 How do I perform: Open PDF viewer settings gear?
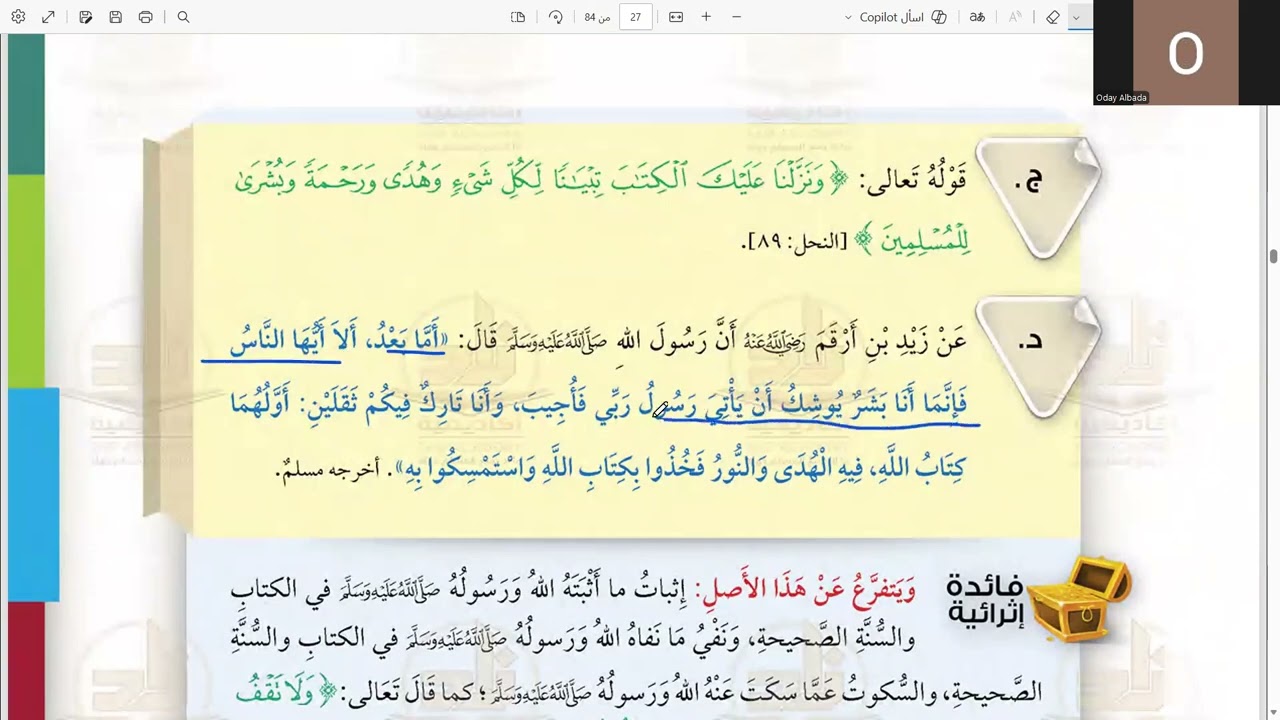[18, 17]
